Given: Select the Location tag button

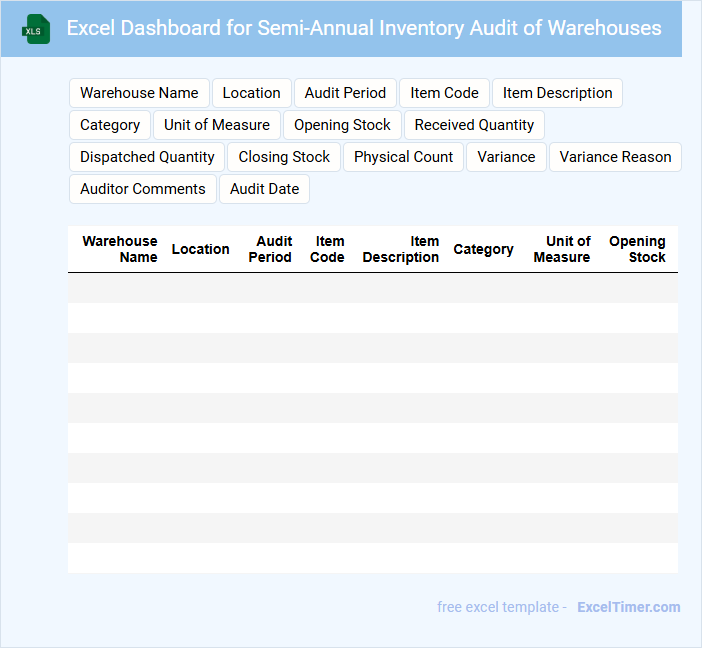Looking at the screenshot, I should (x=252, y=93).
